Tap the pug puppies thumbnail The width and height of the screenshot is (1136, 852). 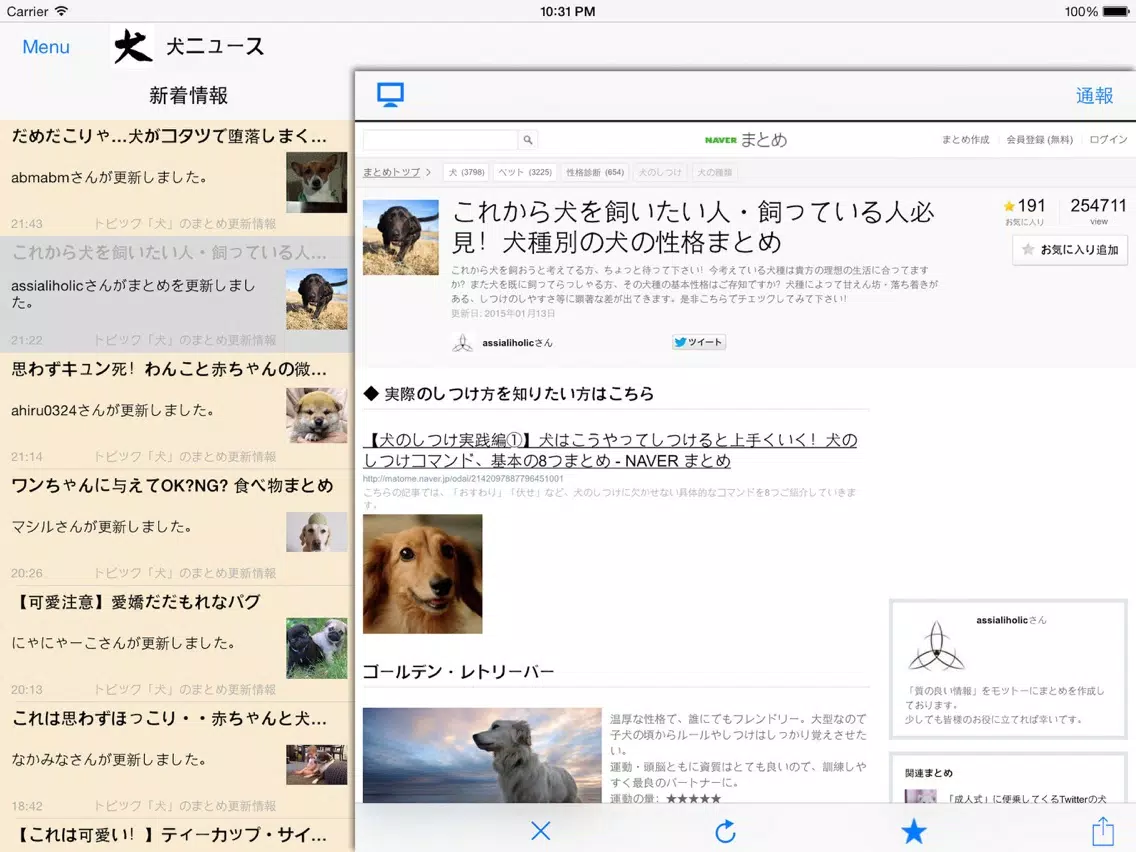coord(317,648)
